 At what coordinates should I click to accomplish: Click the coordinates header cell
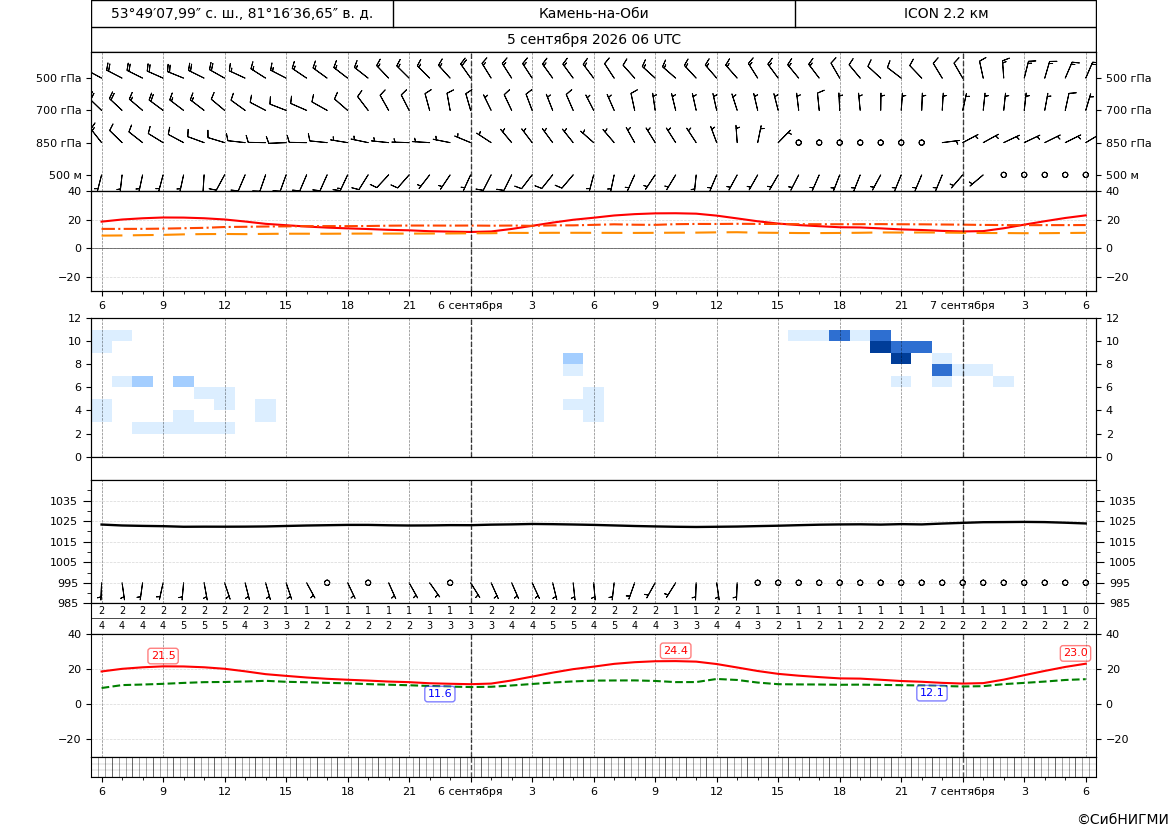tap(242, 13)
